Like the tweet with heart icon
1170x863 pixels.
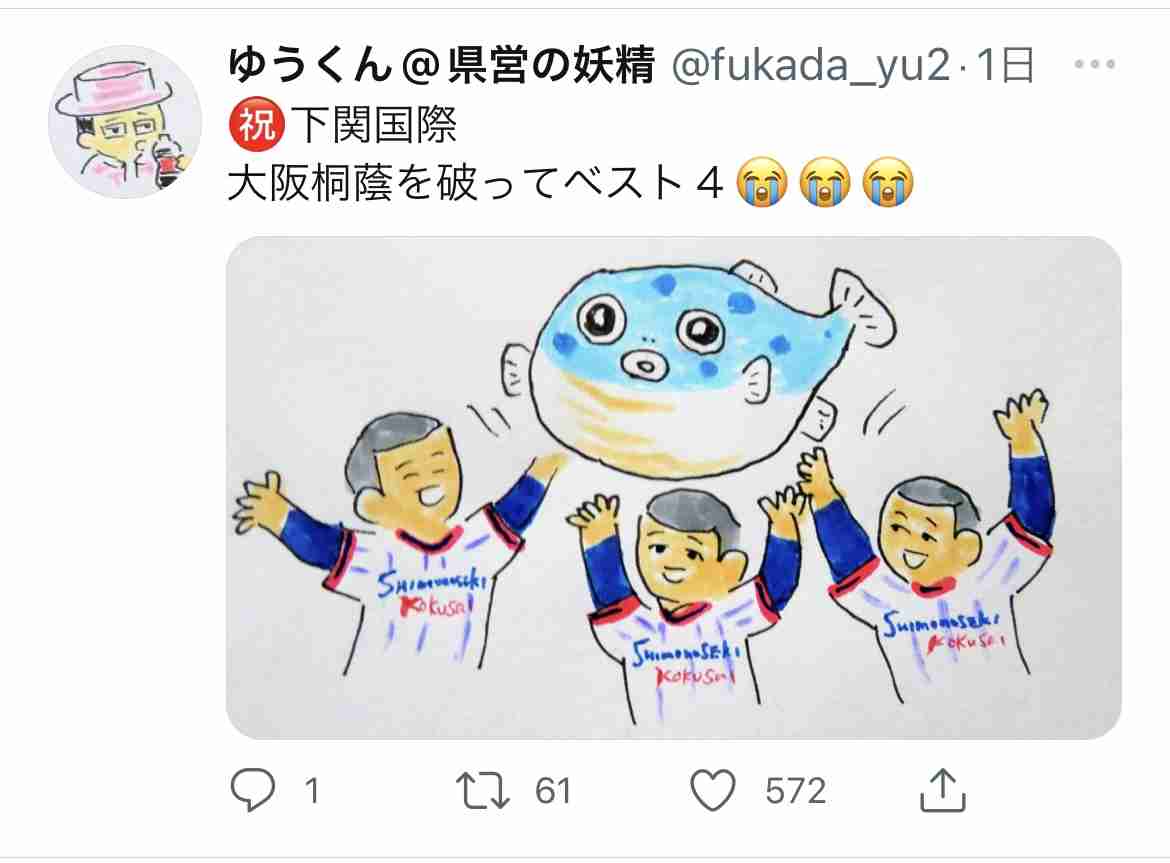(x=713, y=790)
